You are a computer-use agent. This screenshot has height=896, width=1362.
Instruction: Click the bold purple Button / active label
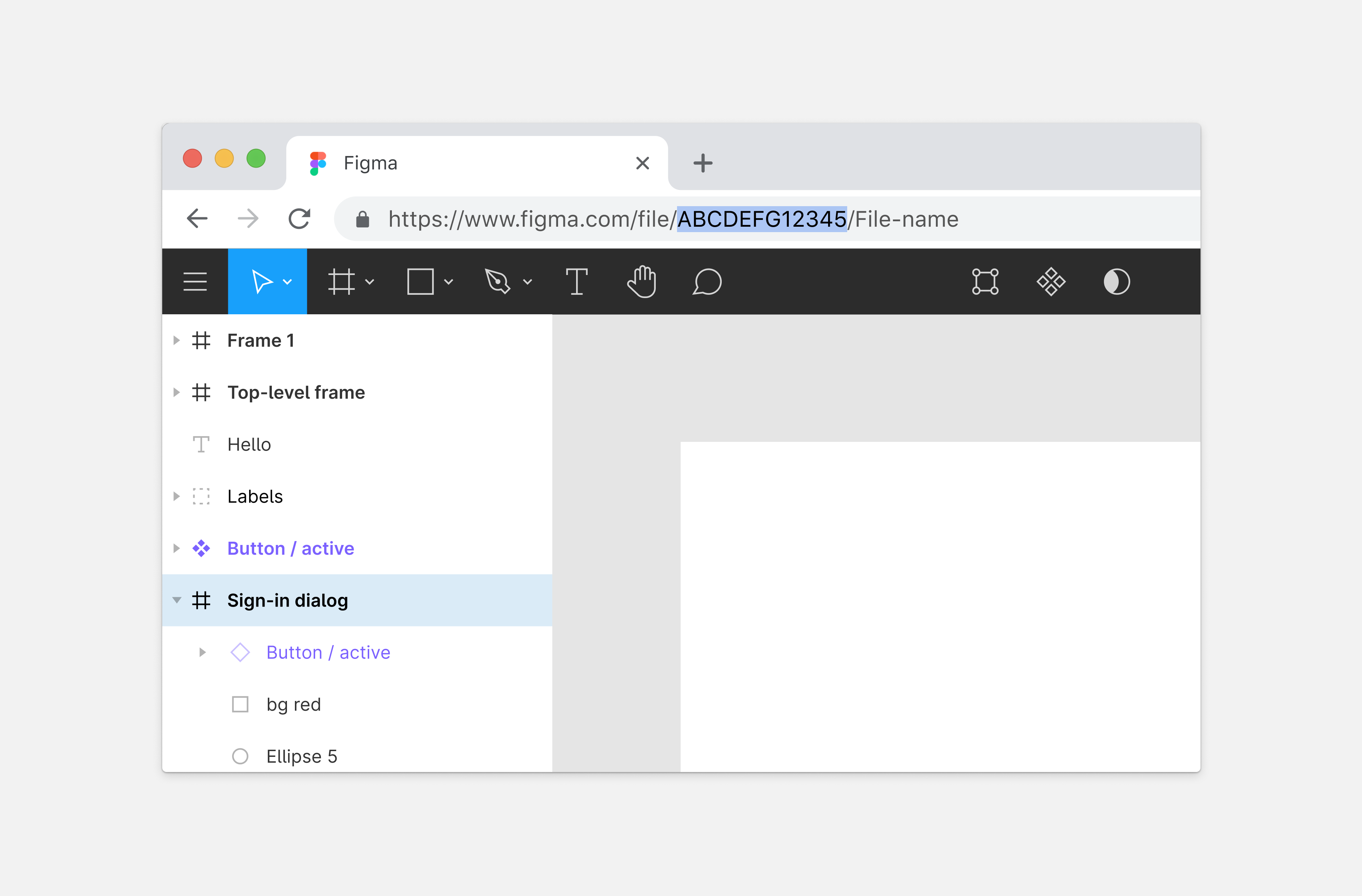click(291, 549)
